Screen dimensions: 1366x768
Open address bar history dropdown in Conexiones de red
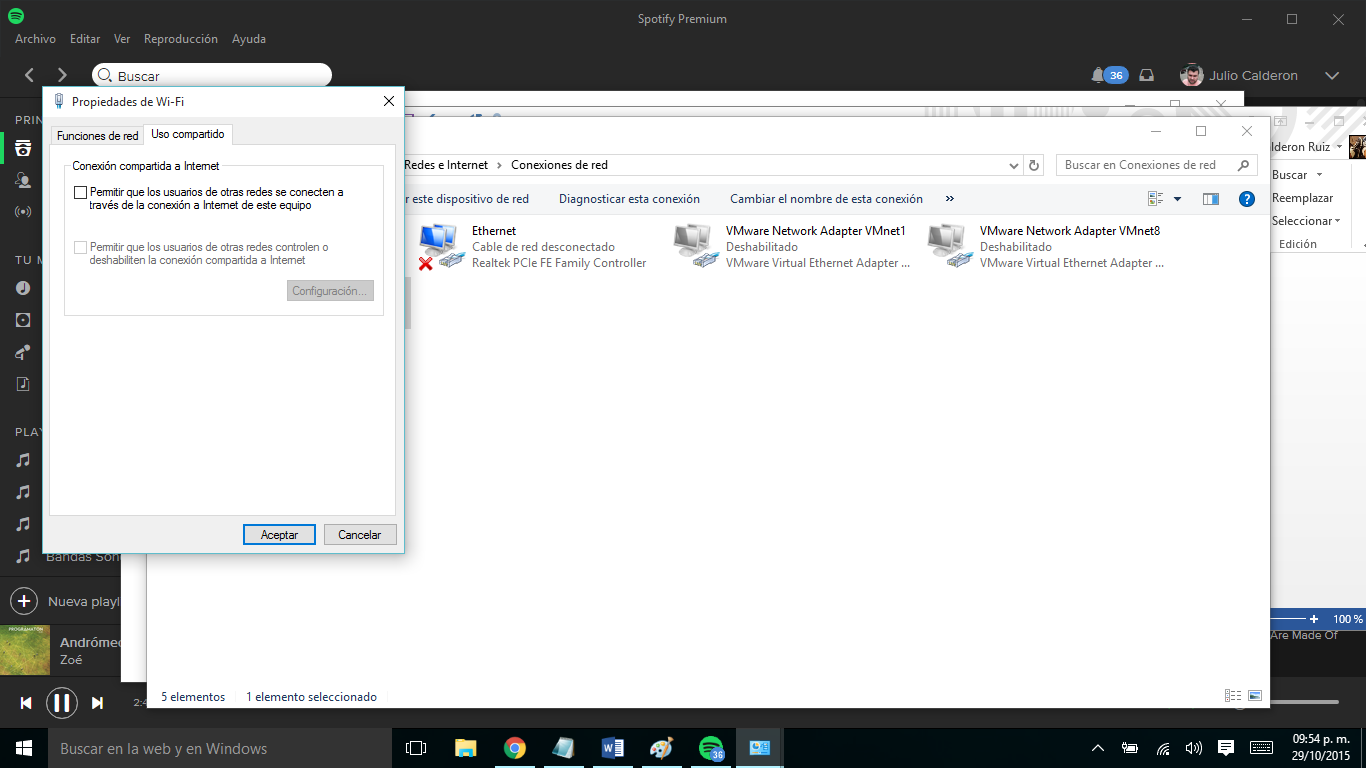[x=1014, y=165]
